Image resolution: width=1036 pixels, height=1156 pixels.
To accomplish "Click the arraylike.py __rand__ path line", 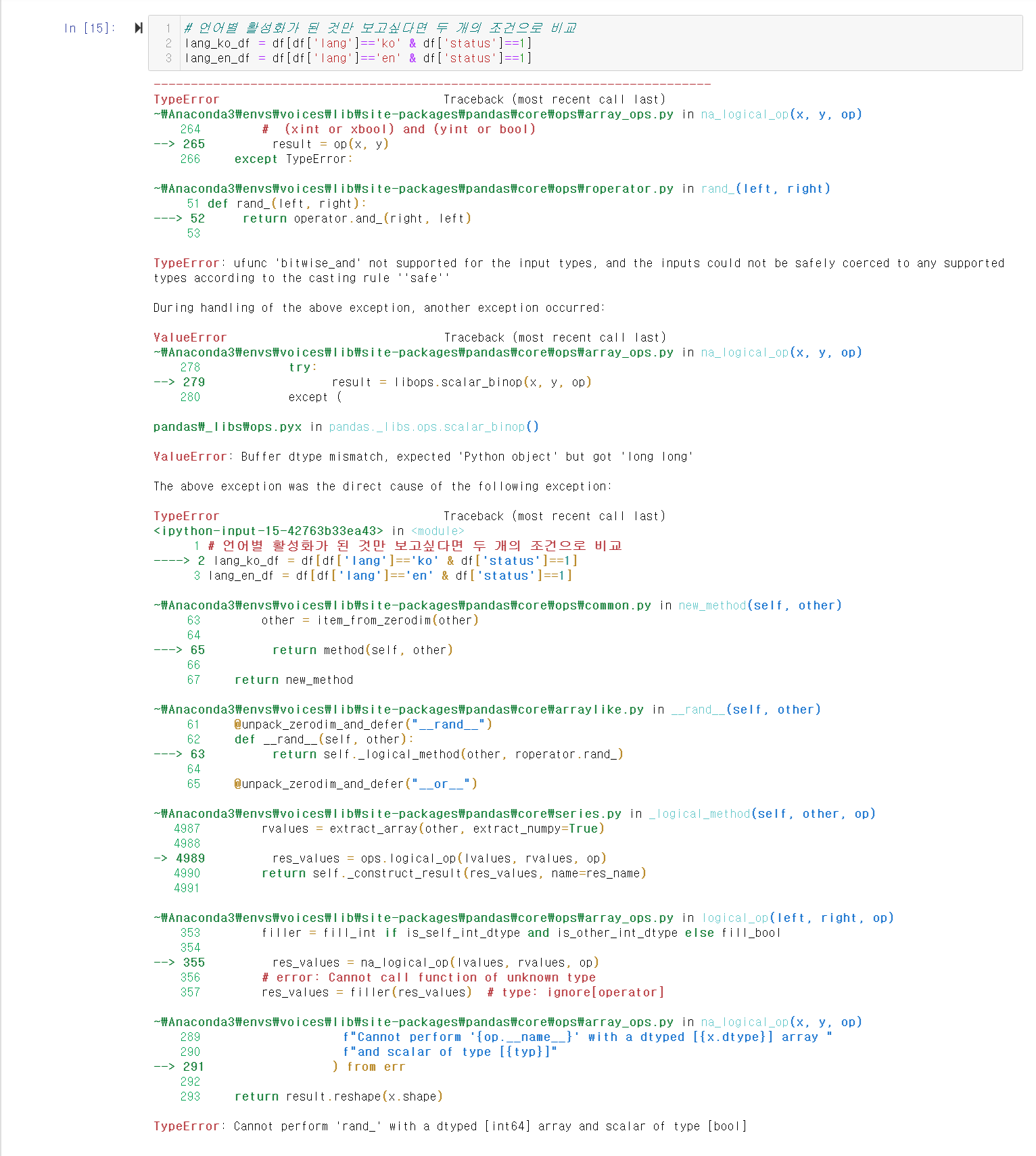I will (x=487, y=710).
